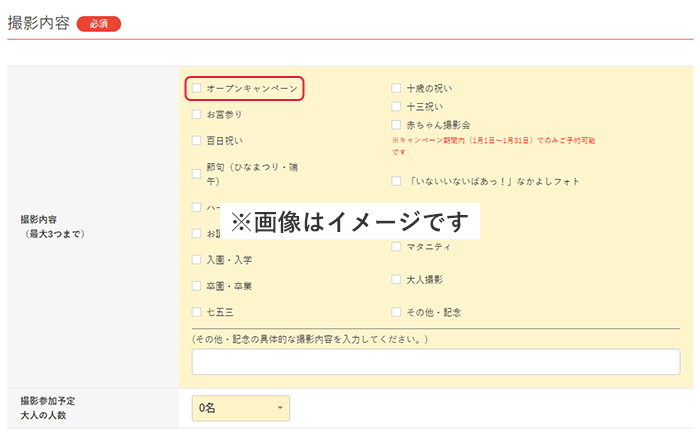The height and width of the screenshot is (442, 700).
Task: Click the ※画像はイメージです overlay label
Action: coord(350,221)
